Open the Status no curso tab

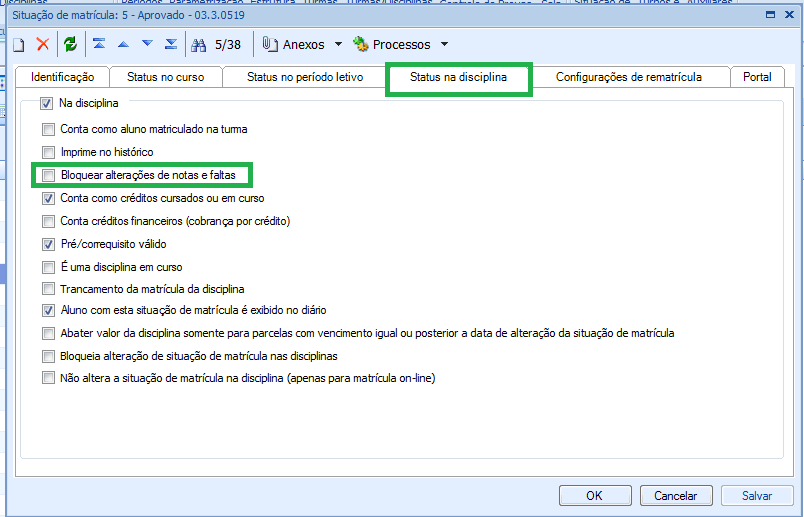[166, 77]
